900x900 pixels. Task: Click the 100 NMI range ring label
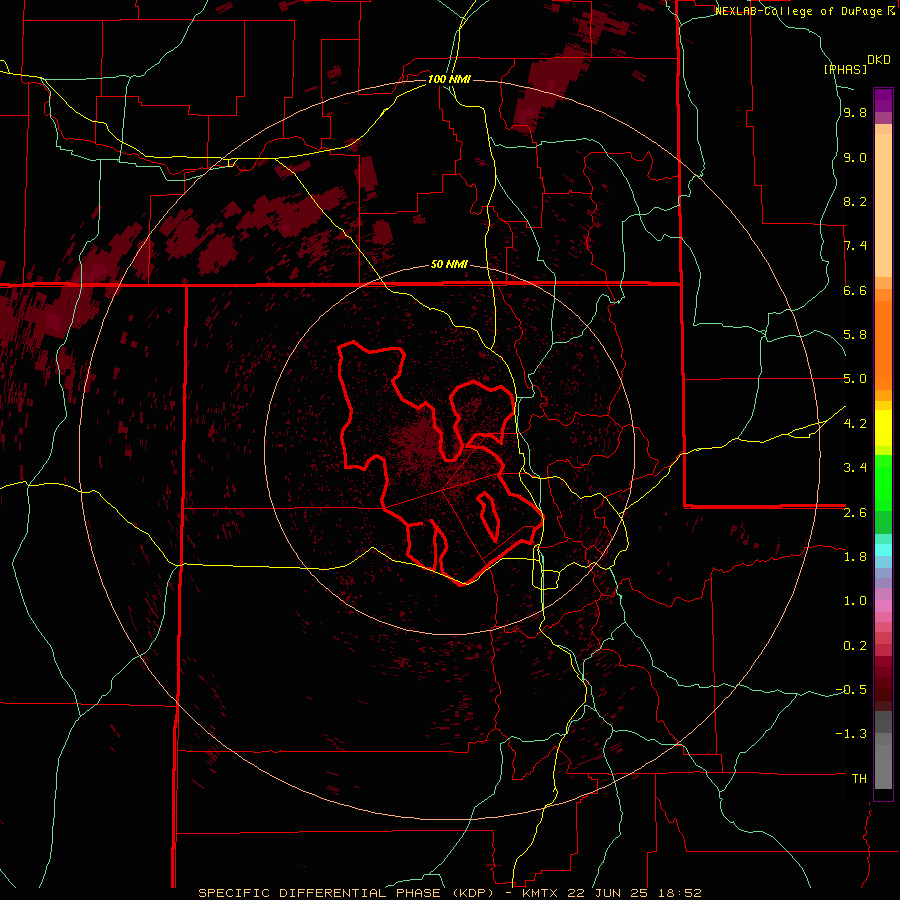tap(449, 79)
